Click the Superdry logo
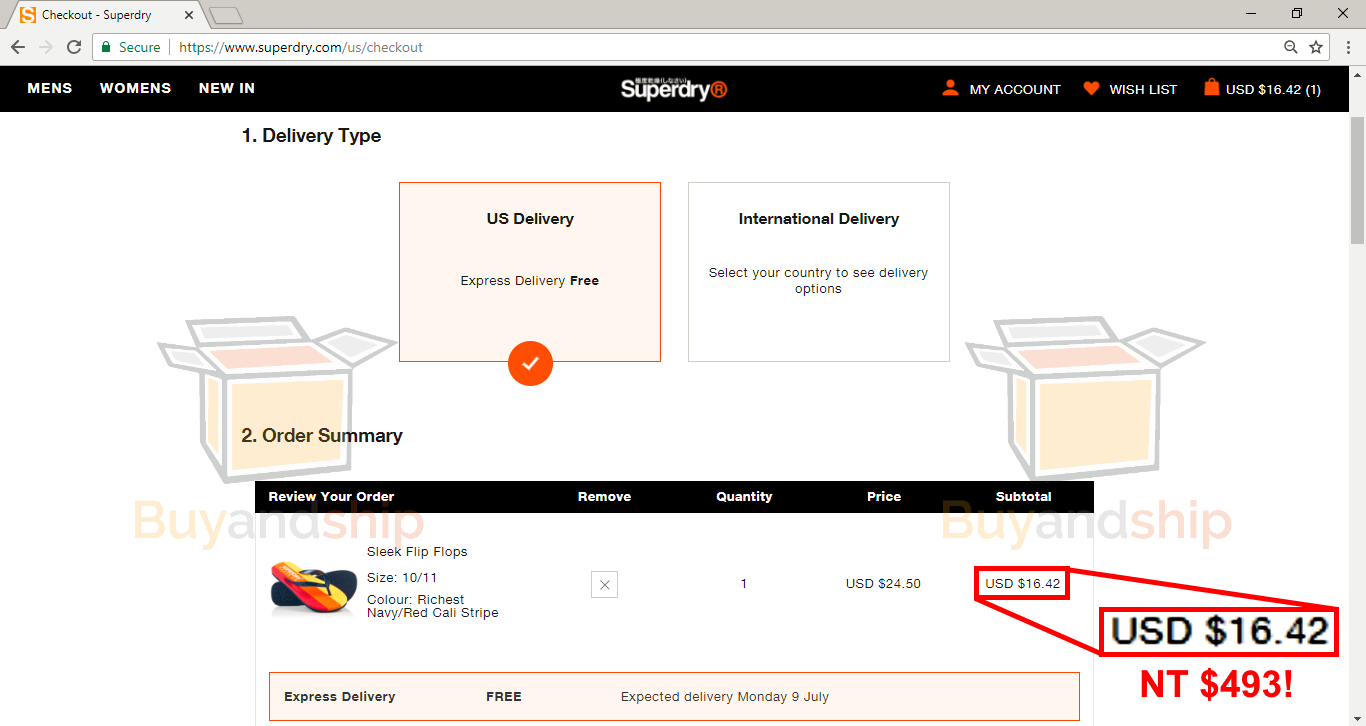 [x=673, y=89]
